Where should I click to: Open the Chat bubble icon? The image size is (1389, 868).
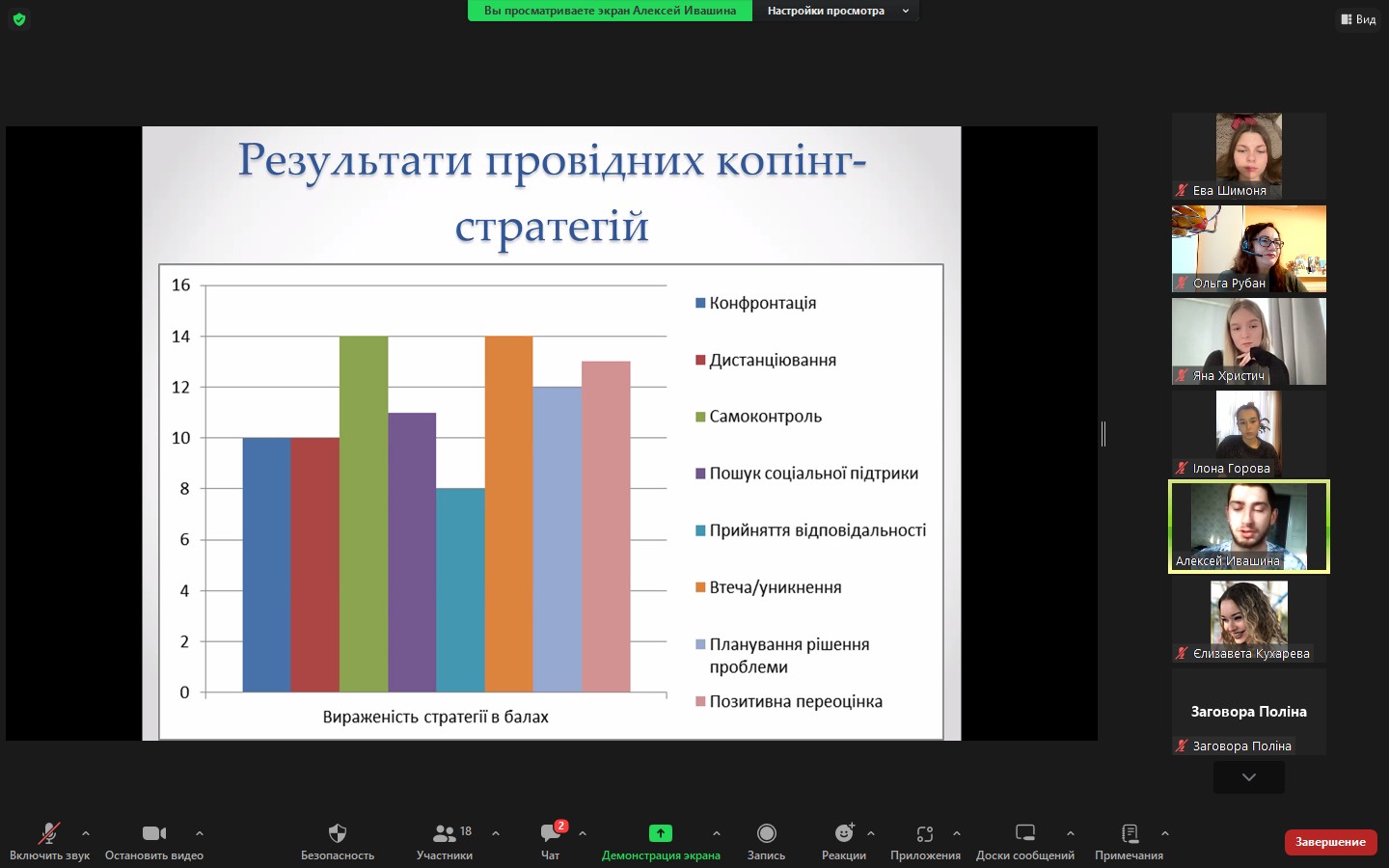click(x=550, y=833)
